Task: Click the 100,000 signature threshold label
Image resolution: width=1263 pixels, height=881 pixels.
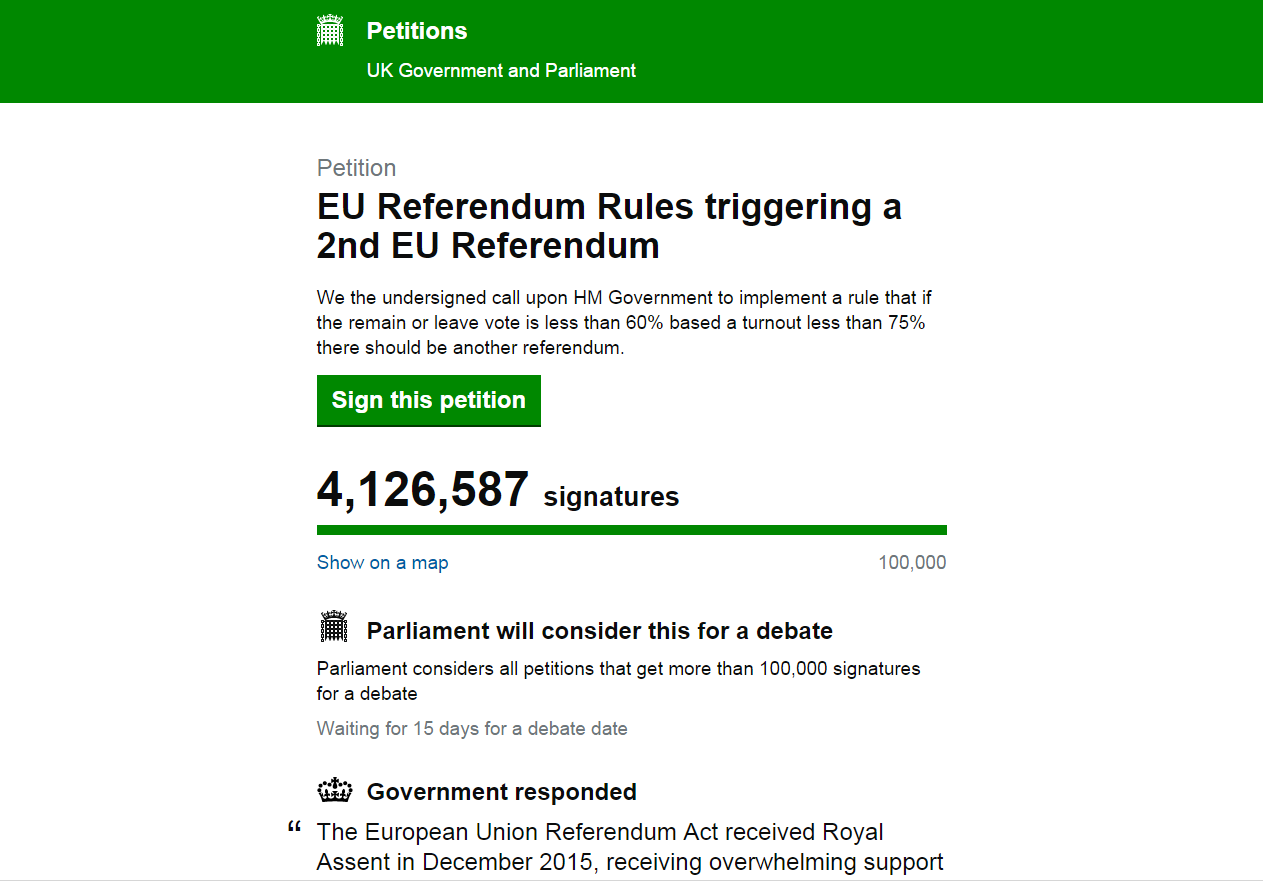Action: 912,563
